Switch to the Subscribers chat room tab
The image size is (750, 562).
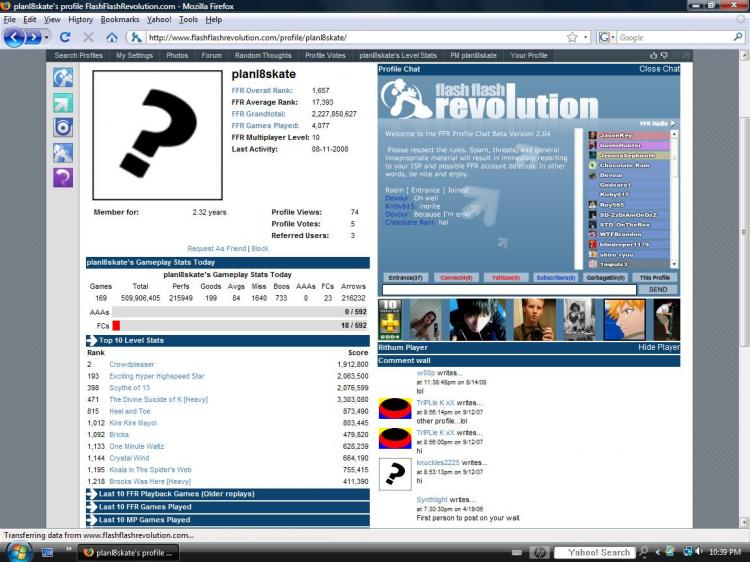coord(555,277)
